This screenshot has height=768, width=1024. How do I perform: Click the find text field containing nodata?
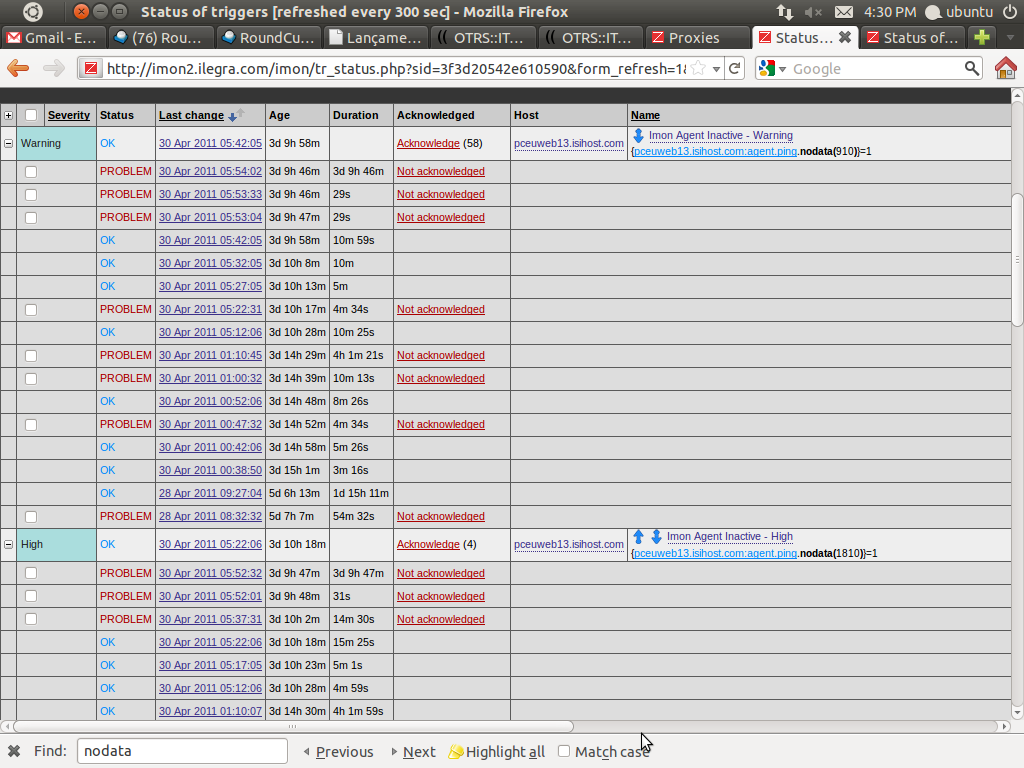[x=181, y=751]
